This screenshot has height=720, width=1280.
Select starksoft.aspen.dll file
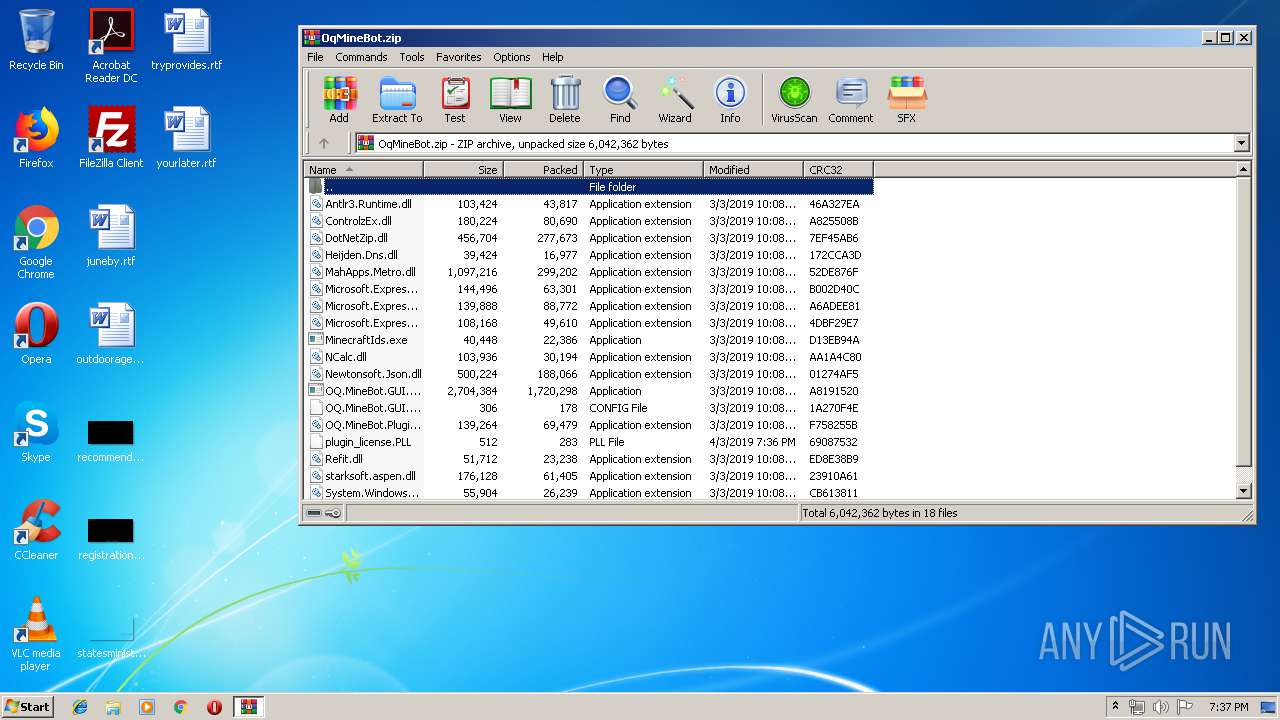[589, 476]
